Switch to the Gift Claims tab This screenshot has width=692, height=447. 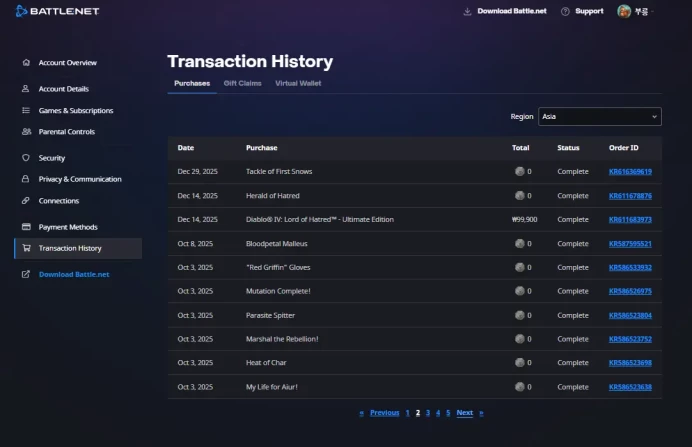point(242,83)
